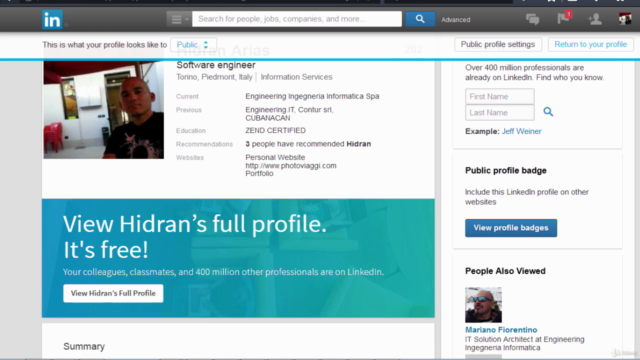Click the Public profile badge heading
The width and height of the screenshot is (640, 360).
(506, 171)
